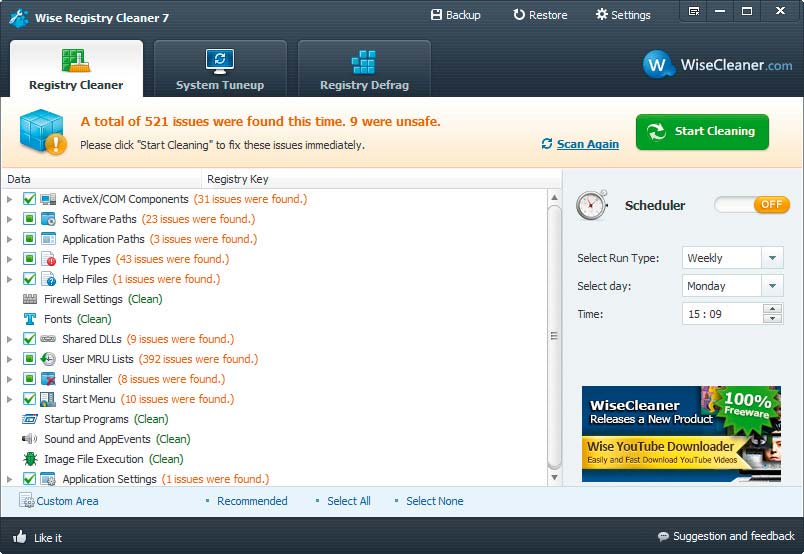
Task: Expand the Shared DLLs tree row
Action: coord(9,339)
